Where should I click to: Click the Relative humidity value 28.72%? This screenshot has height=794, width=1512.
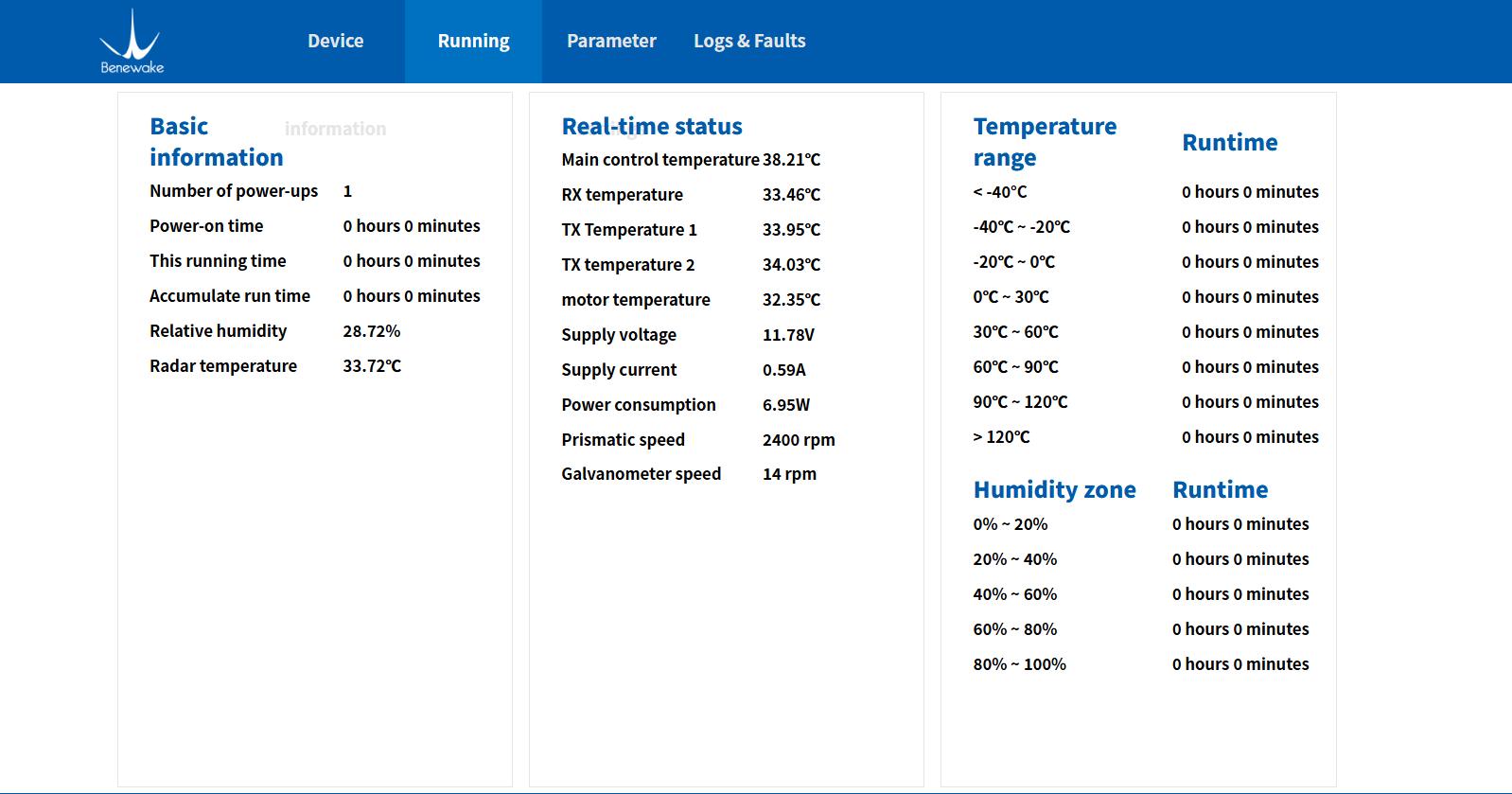[x=372, y=331]
